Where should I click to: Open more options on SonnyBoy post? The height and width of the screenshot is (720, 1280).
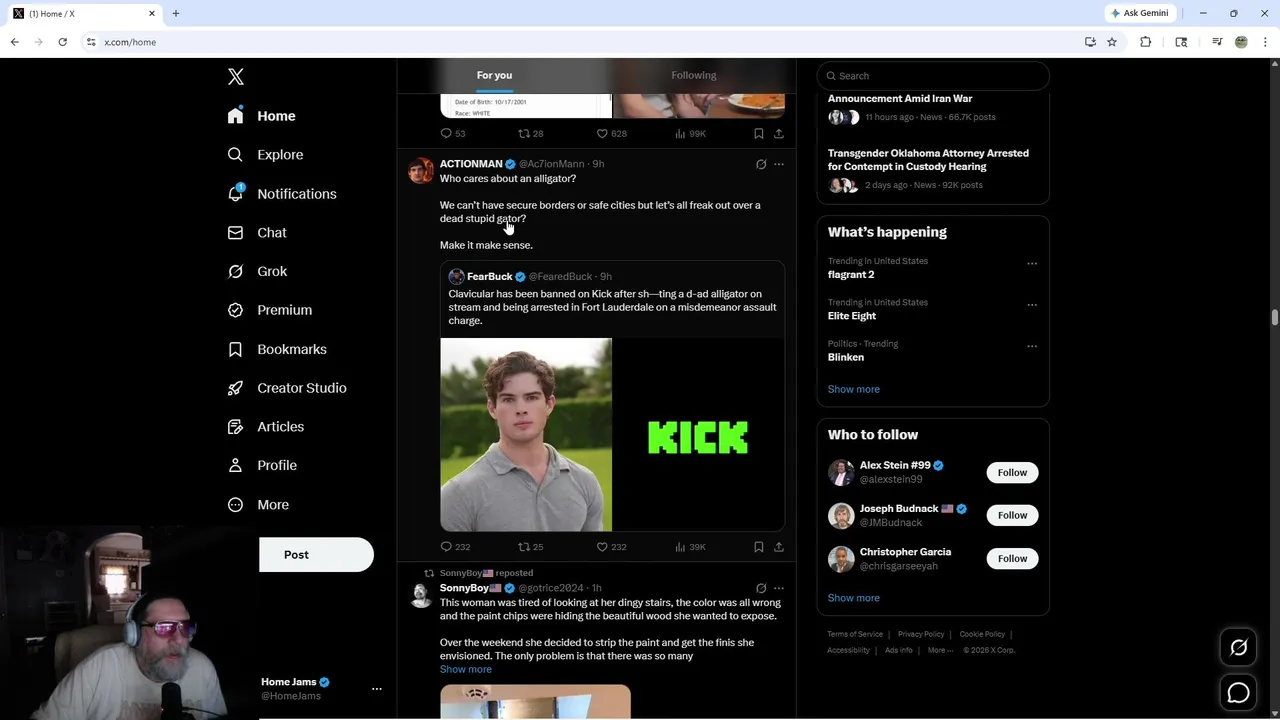779,588
